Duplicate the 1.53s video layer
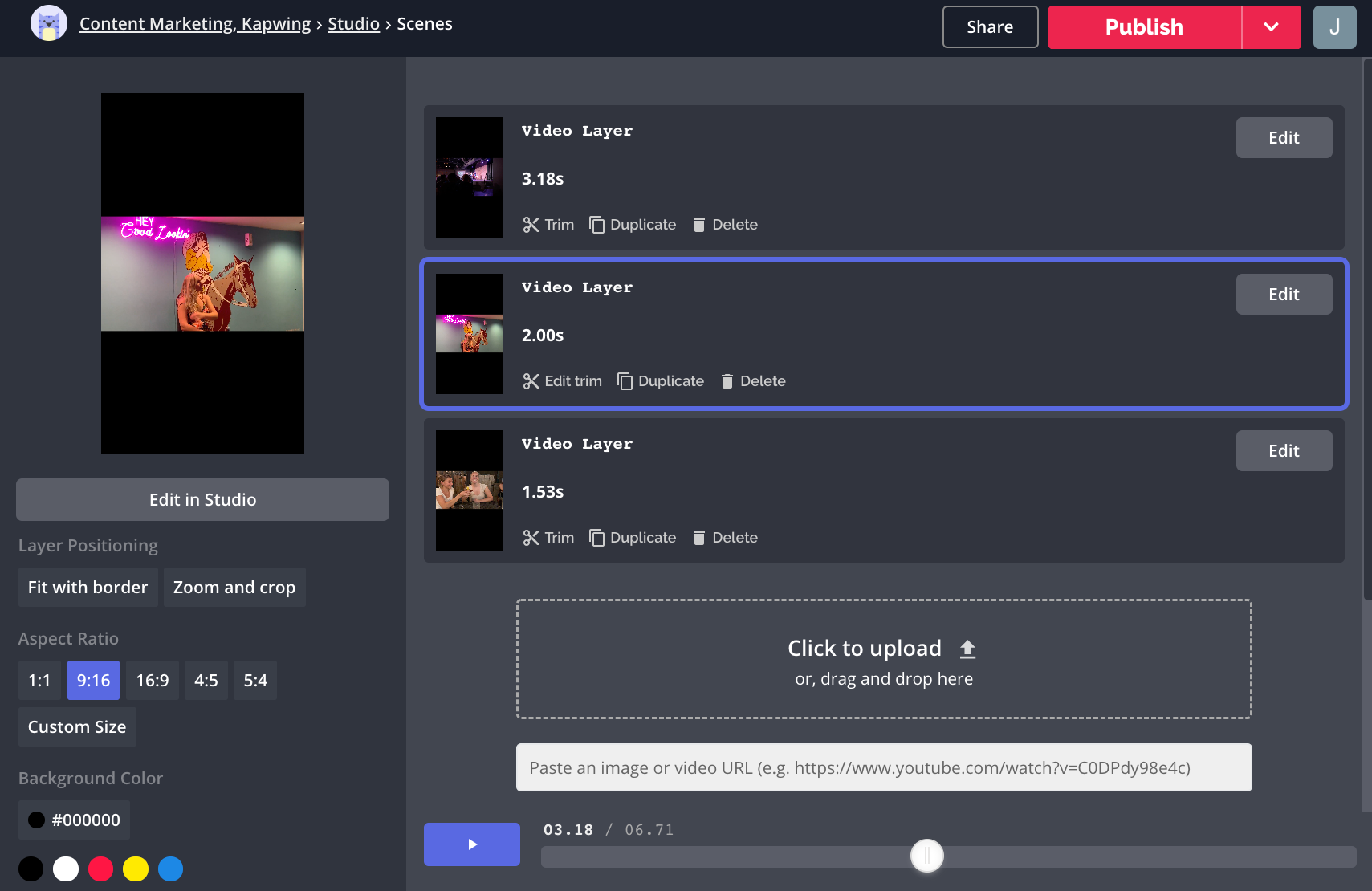 coord(633,538)
